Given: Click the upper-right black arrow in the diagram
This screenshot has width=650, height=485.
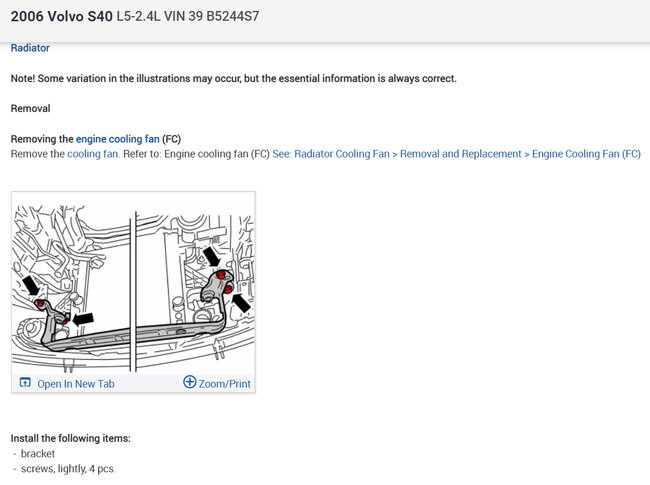Looking at the screenshot, I should [212, 256].
